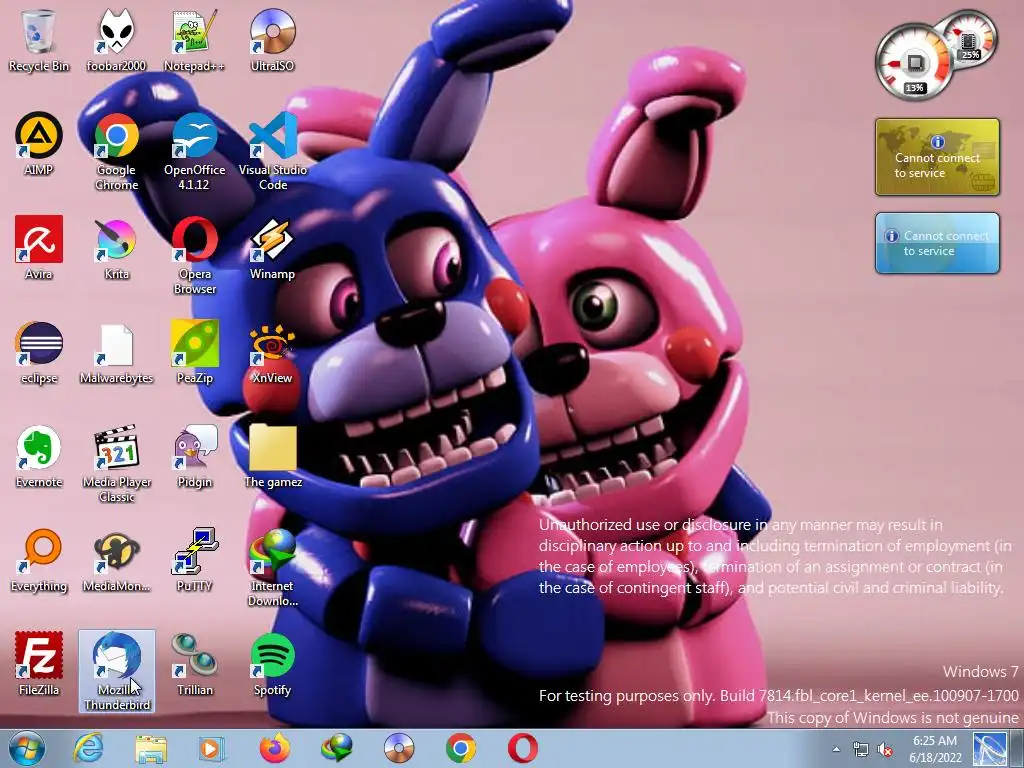The width and height of the screenshot is (1024, 768).
Task: Click the Visual Studio Code shortcut
Action: point(272,152)
